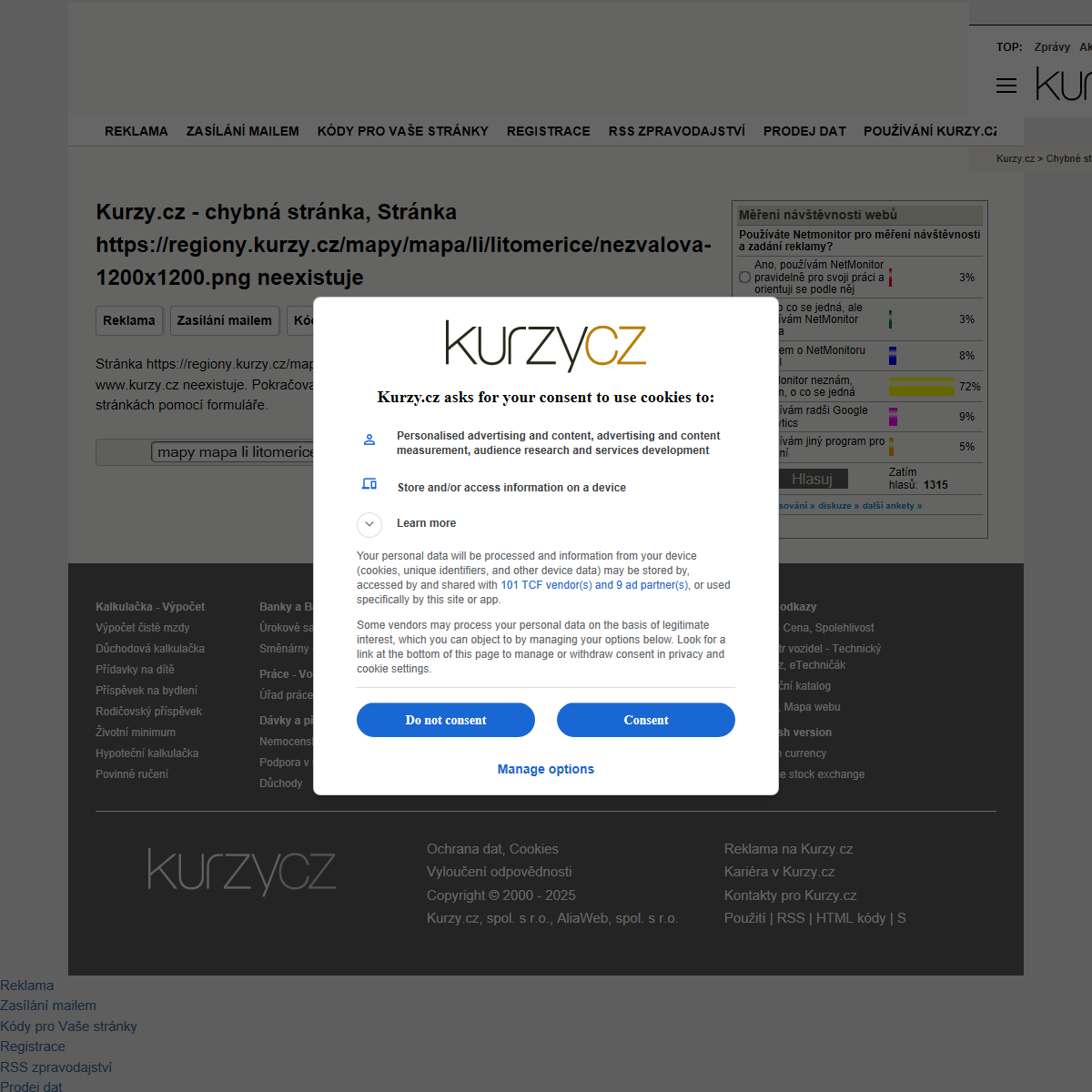Open Kalkulačka - Výpočet footer heading
1092x1092 pixels.
[150, 607]
